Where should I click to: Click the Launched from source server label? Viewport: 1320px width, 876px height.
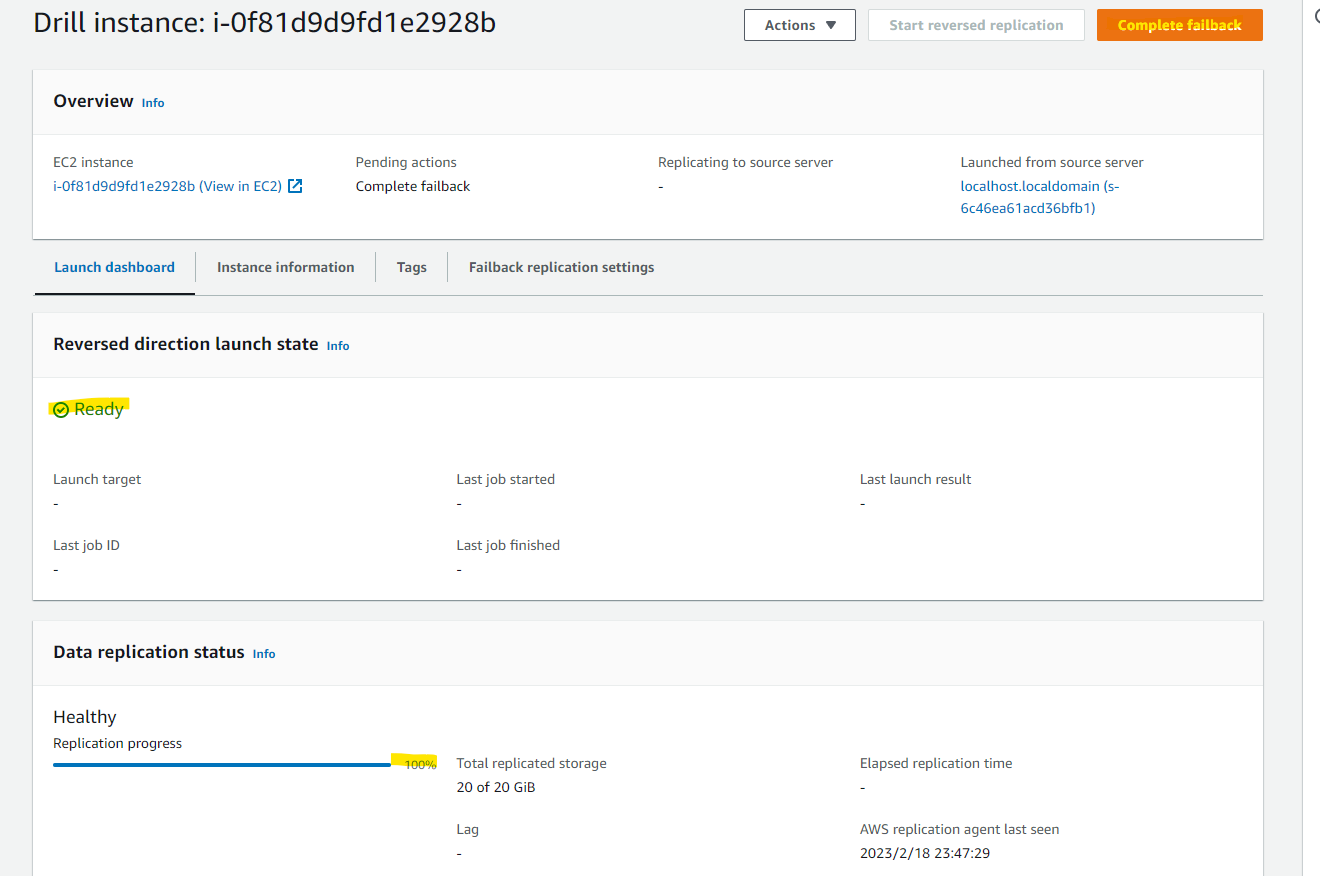coord(1052,162)
